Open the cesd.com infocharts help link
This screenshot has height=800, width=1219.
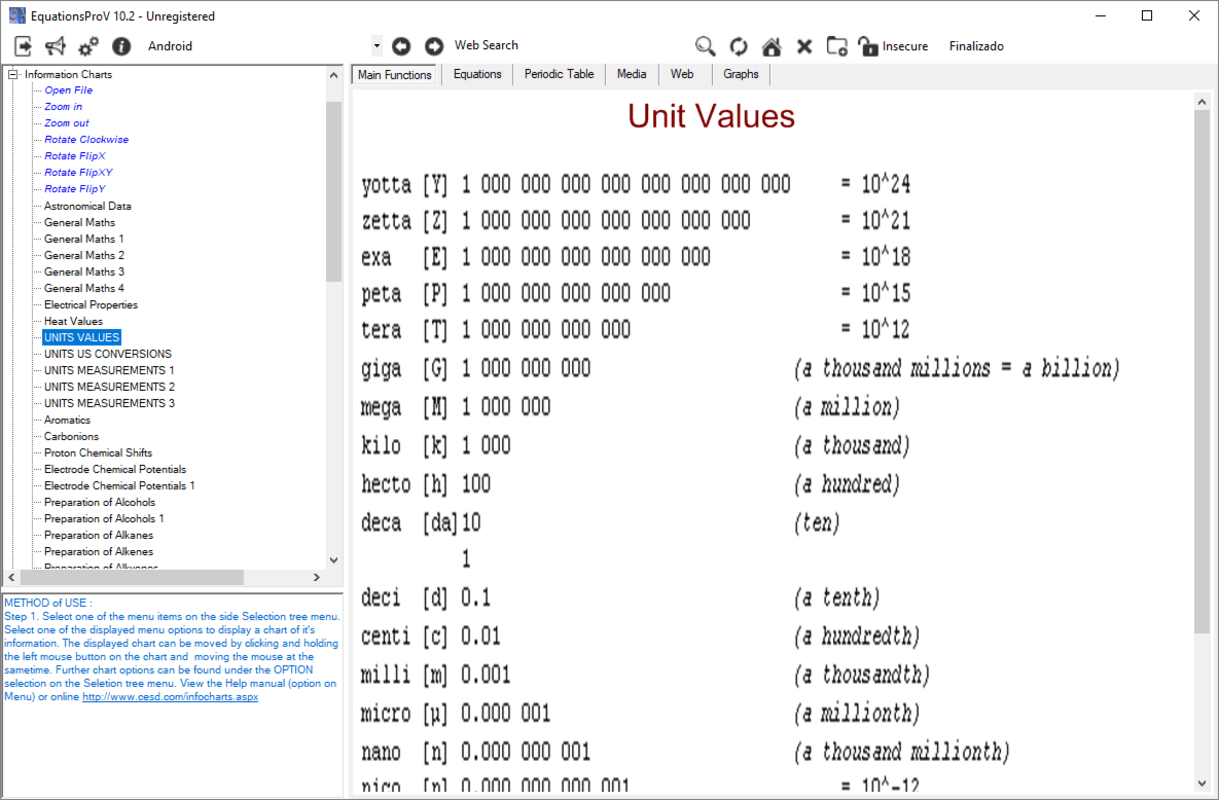pyautogui.click(x=170, y=696)
